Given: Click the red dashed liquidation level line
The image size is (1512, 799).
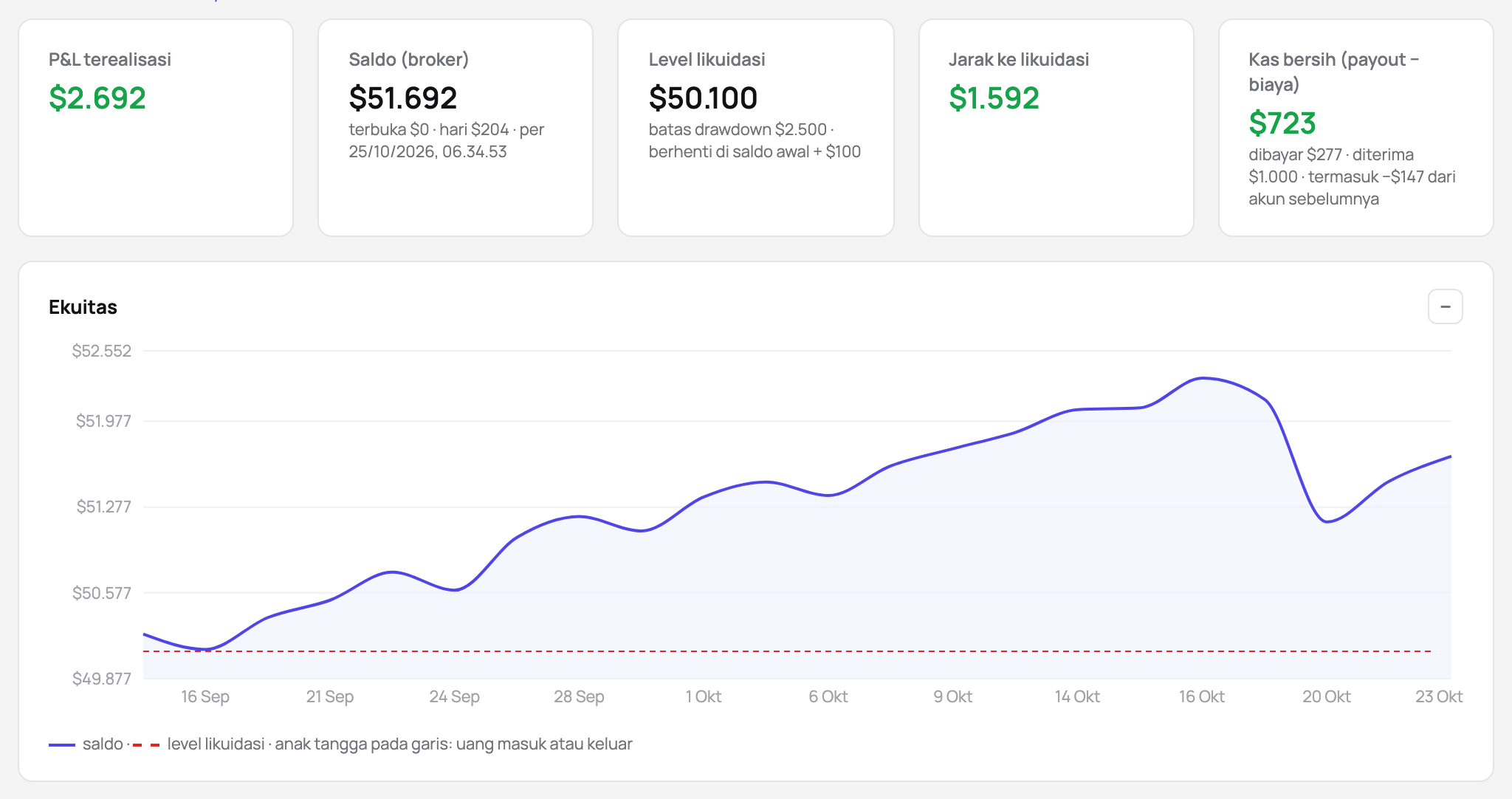Looking at the screenshot, I should click(787, 651).
